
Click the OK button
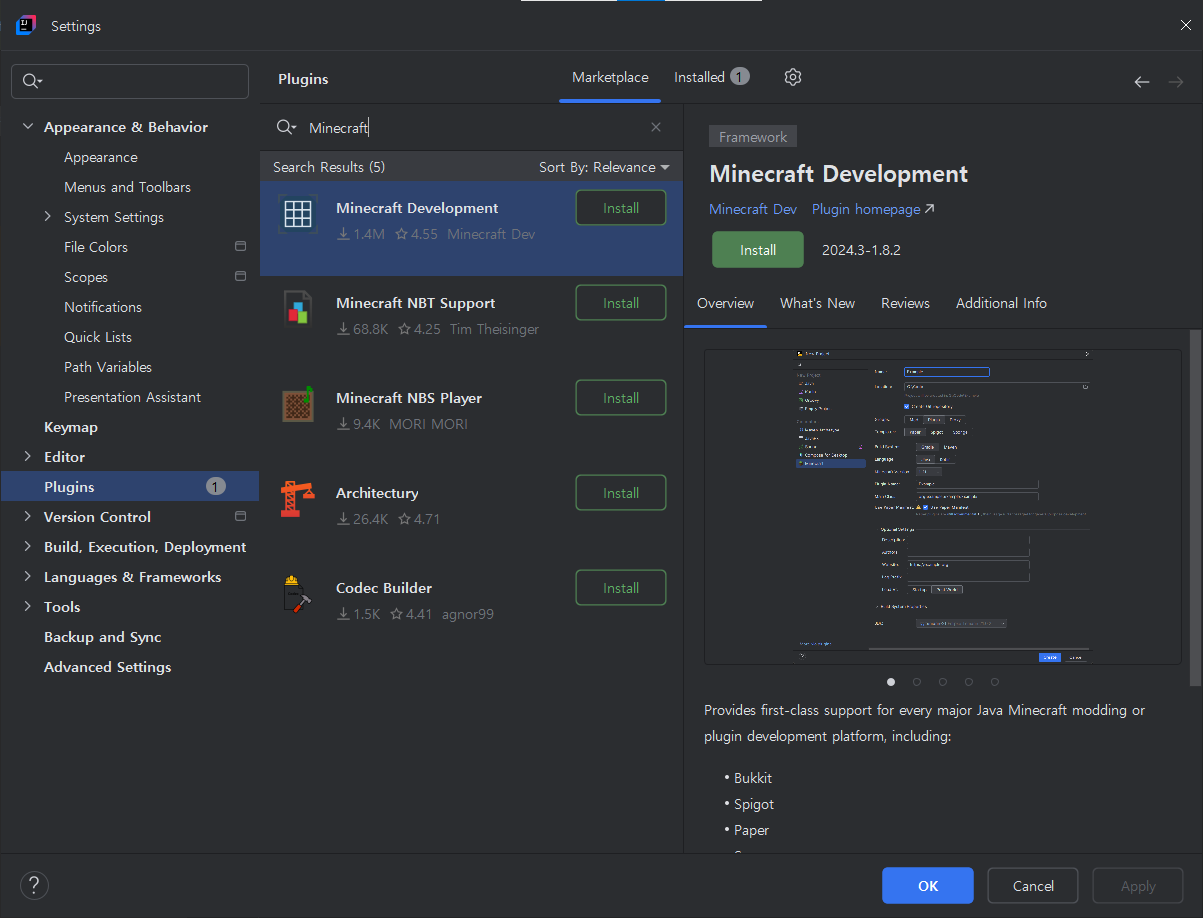point(928,886)
